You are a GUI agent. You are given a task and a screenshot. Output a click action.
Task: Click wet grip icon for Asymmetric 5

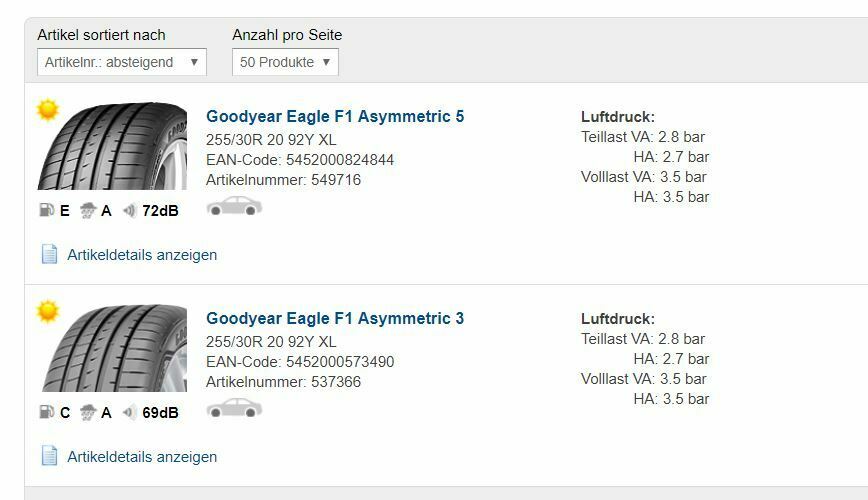click(87, 211)
